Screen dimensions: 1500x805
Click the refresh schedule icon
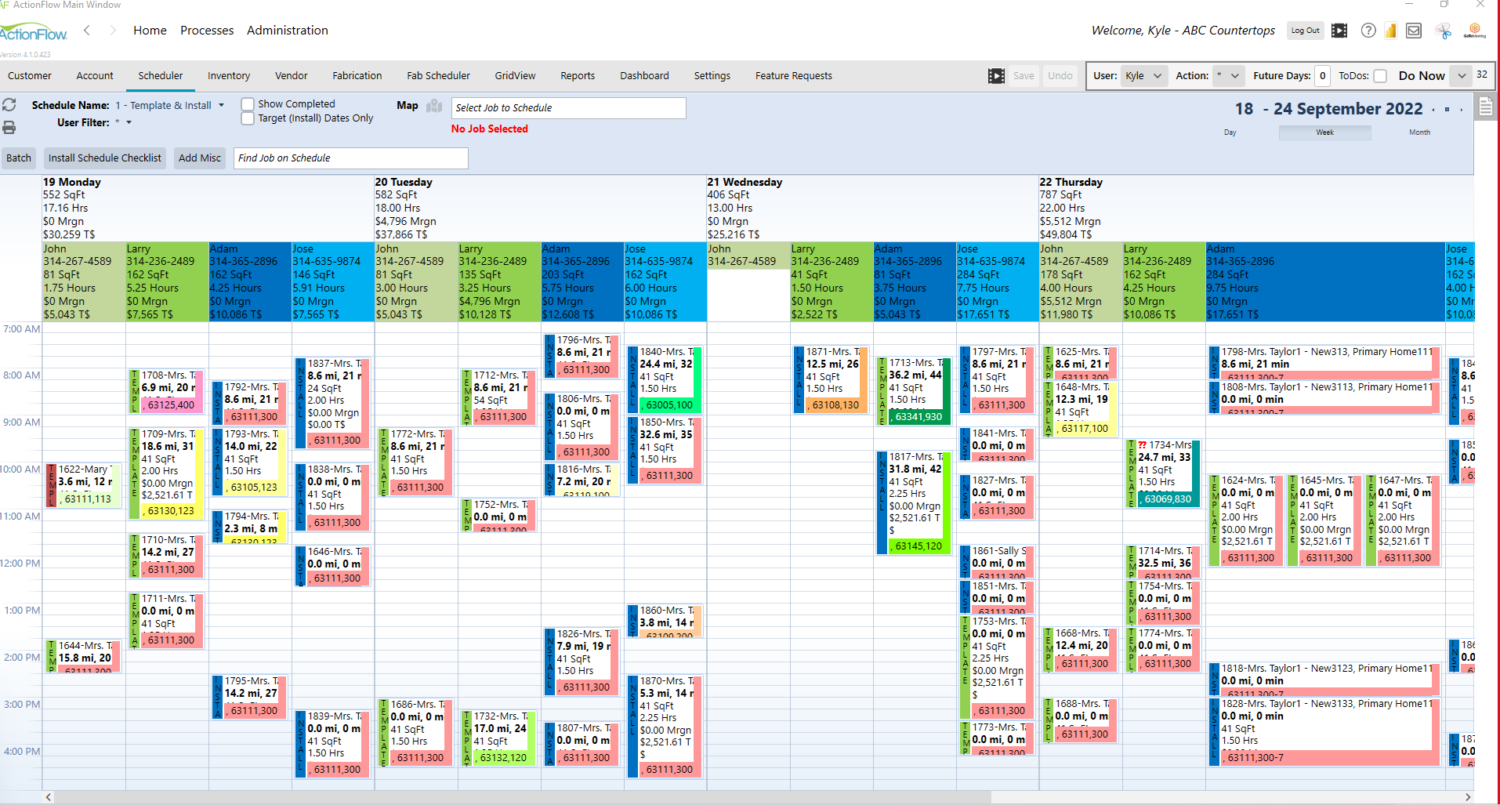10,104
